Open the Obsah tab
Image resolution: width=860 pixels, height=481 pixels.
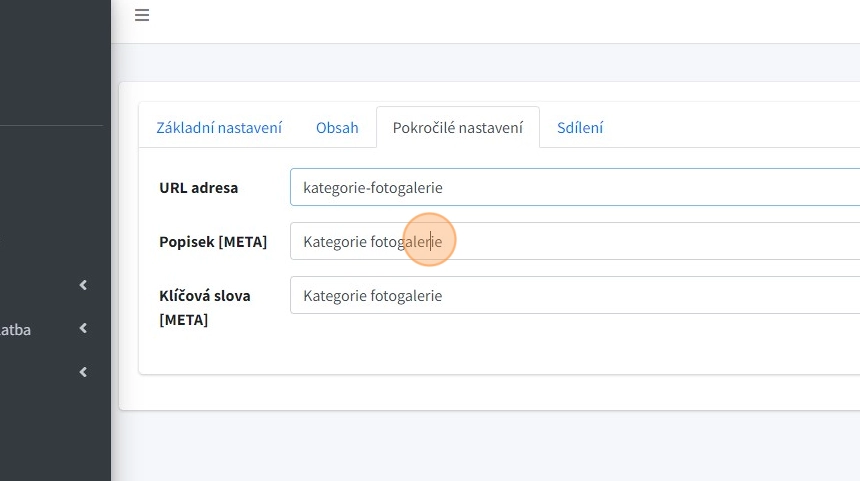(x=337, y=128)
